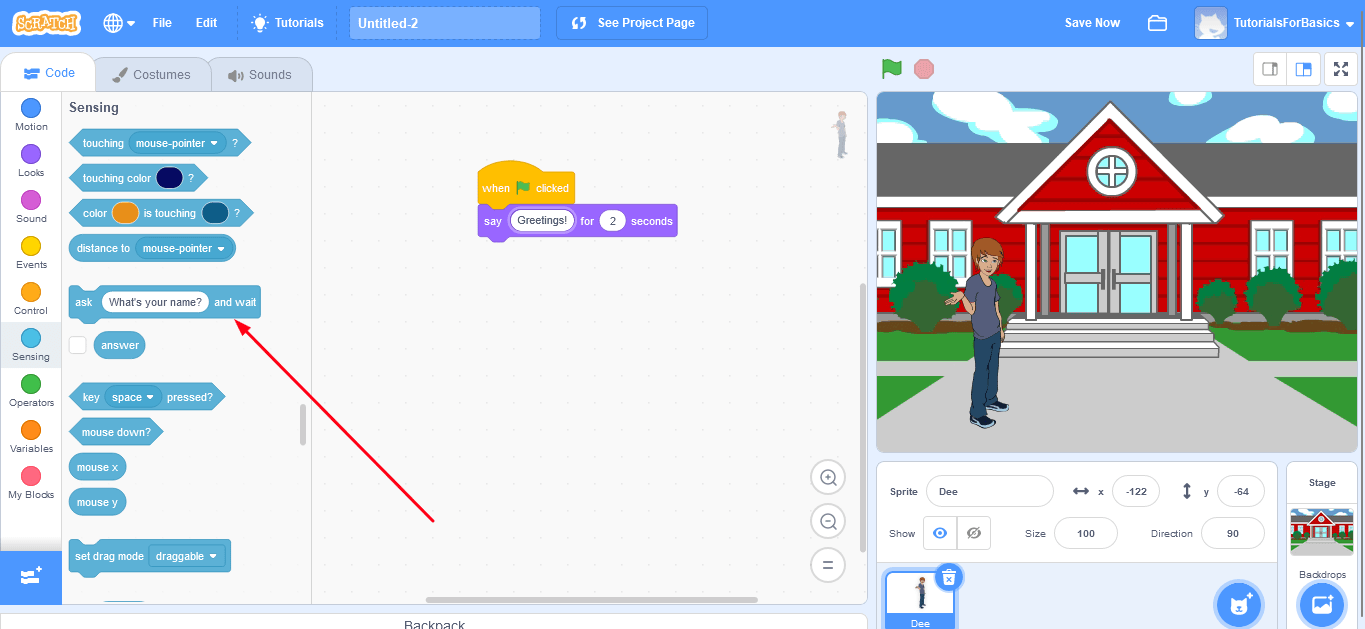Pick the orange swatch in color block
Viewport: 1365px width, 629px height.
[125, 213]
